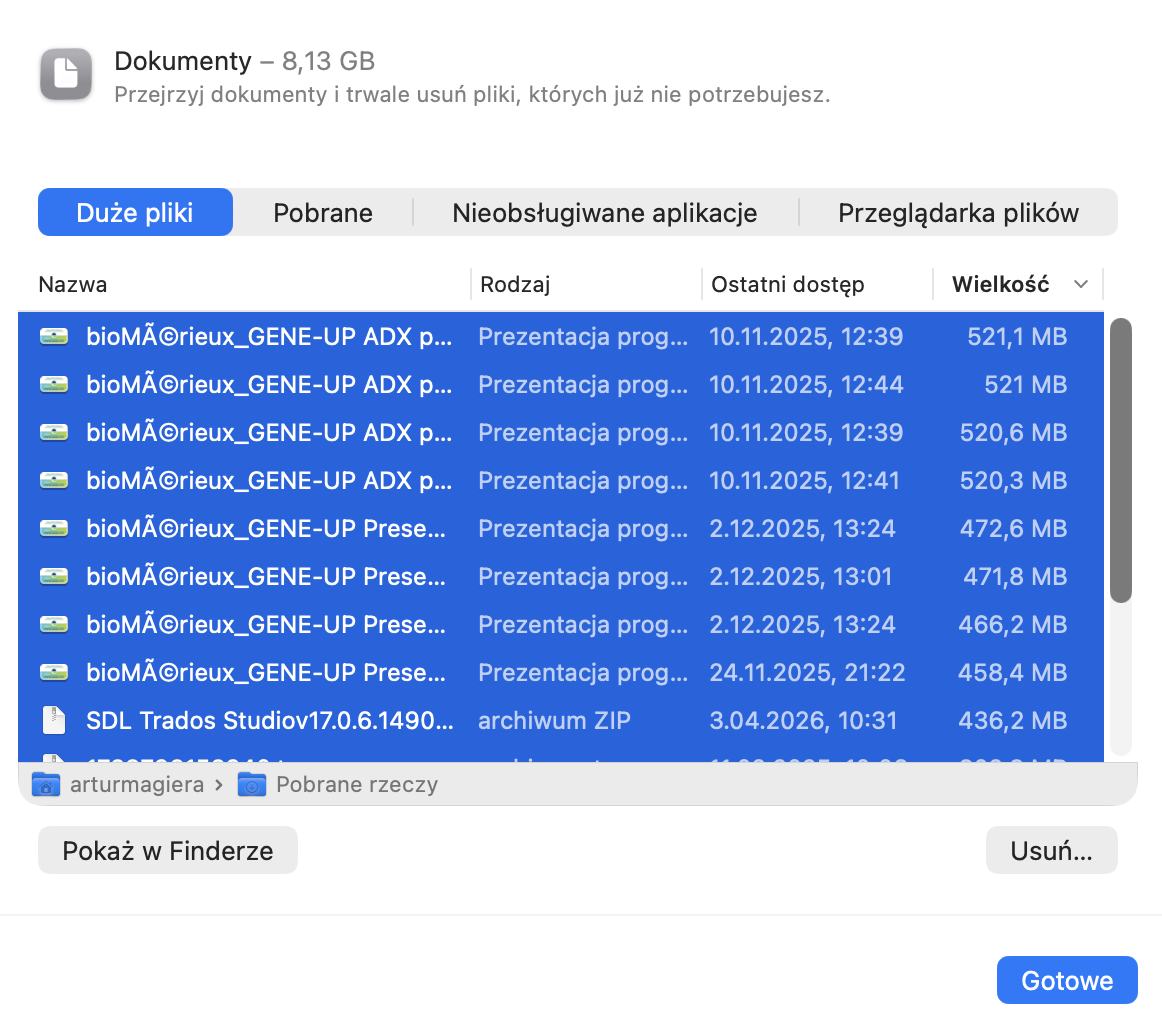Click presentation file icon of 520,6 MB row

[x=54, y=433]
